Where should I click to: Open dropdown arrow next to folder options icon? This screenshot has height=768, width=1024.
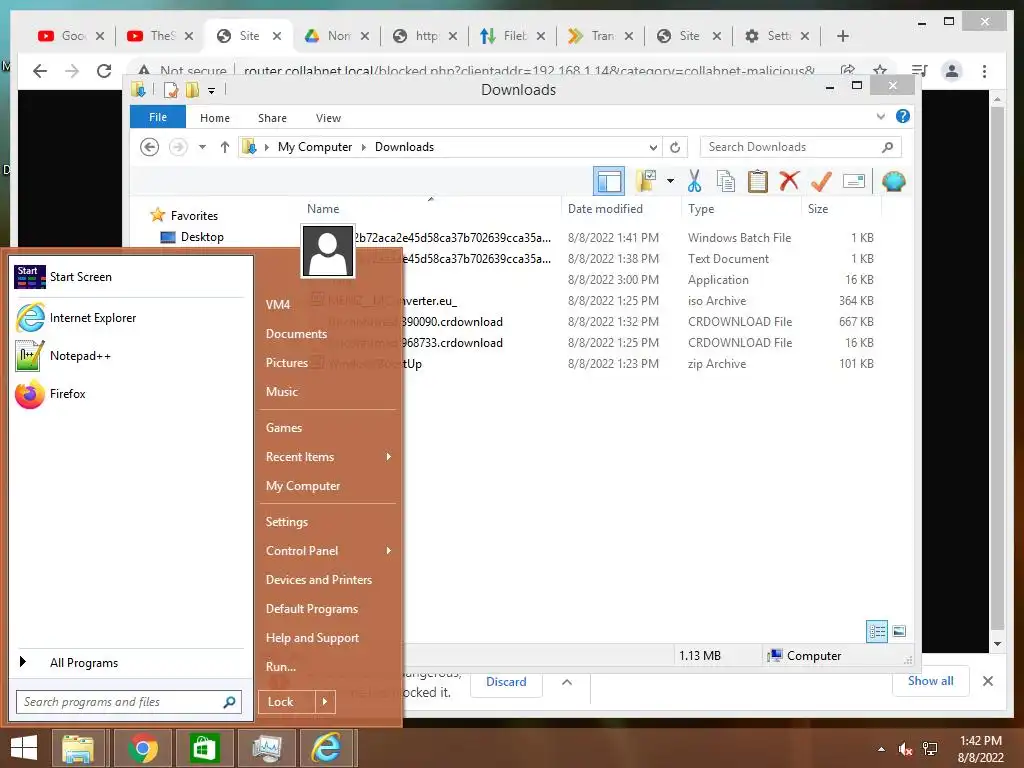coord(670,181)
